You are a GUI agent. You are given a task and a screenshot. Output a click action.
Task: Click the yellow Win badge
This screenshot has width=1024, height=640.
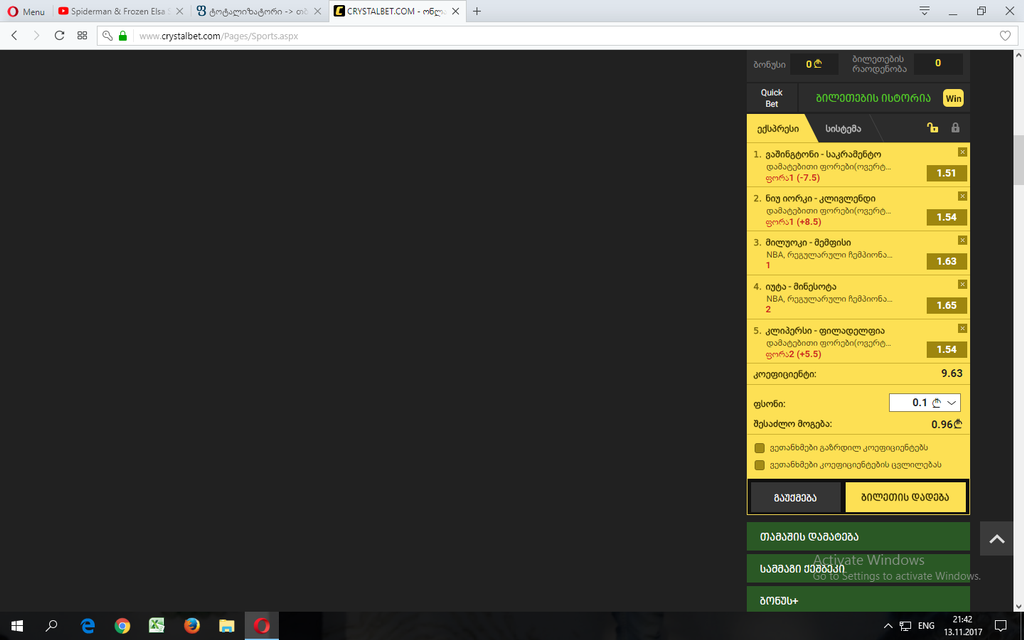click(x=953, y=99)
